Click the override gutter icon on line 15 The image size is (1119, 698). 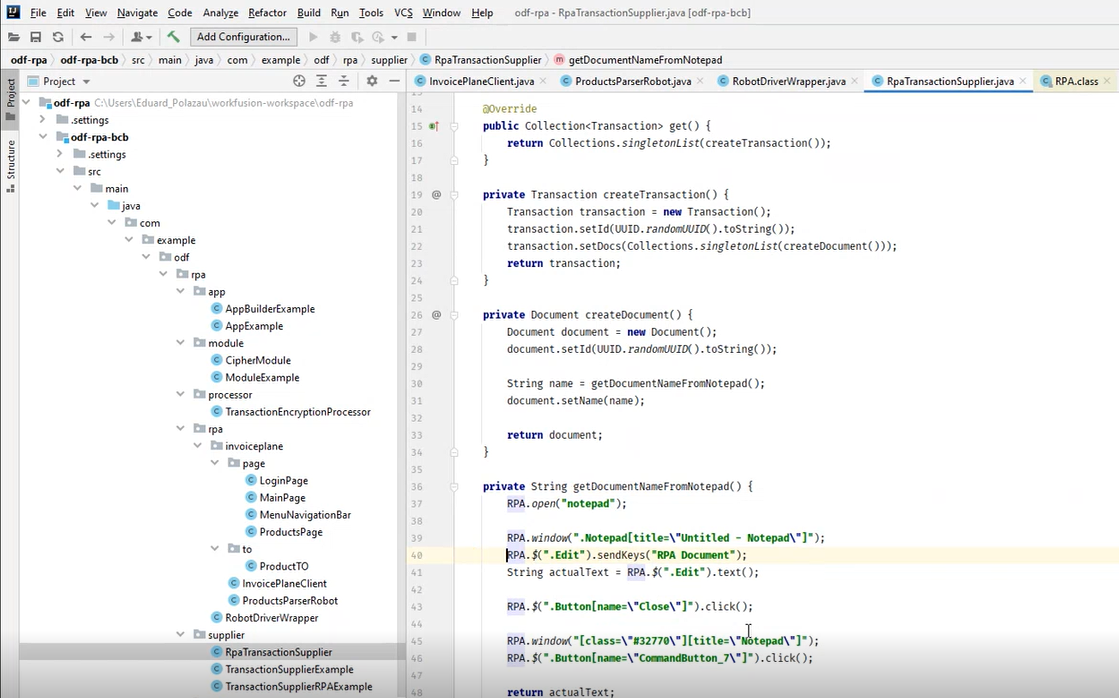pos(433,126)
